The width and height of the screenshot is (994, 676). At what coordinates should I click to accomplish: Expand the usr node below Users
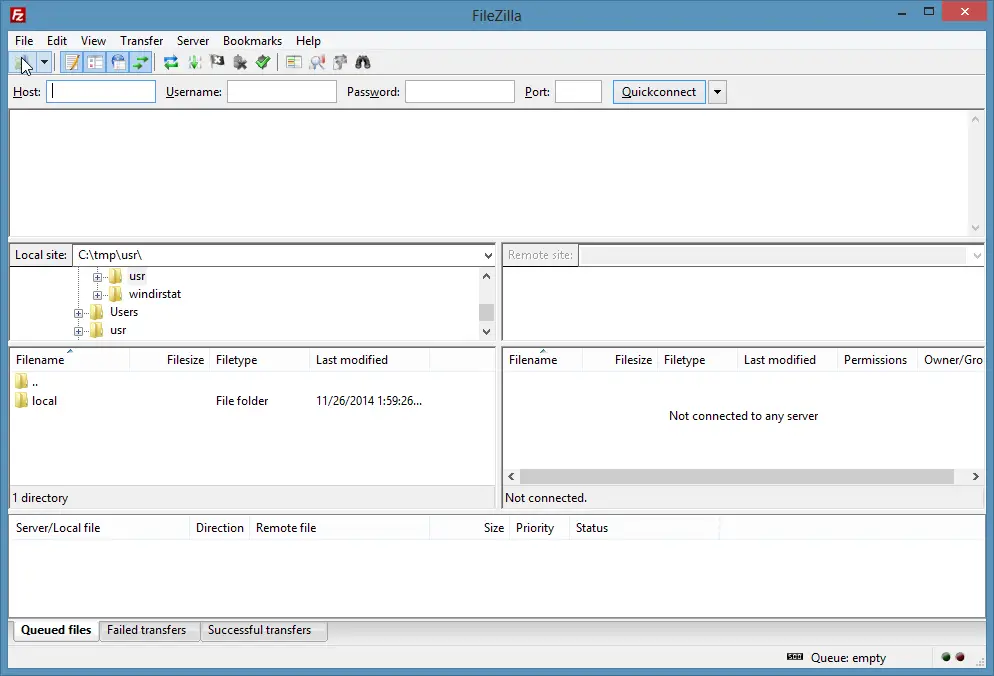tap(78, 331)
